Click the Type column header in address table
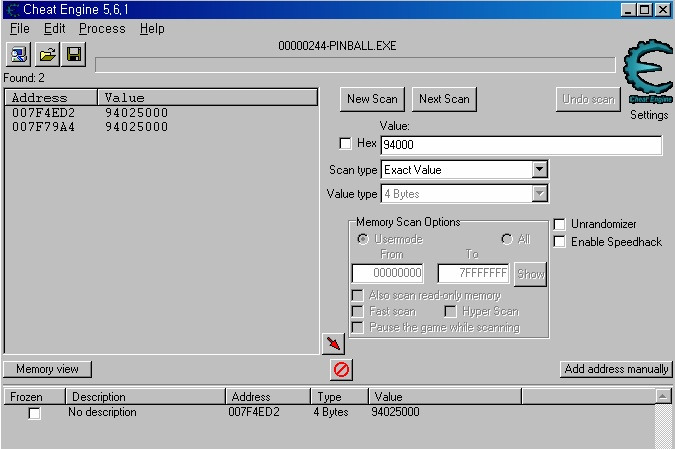 click(339, 396)
